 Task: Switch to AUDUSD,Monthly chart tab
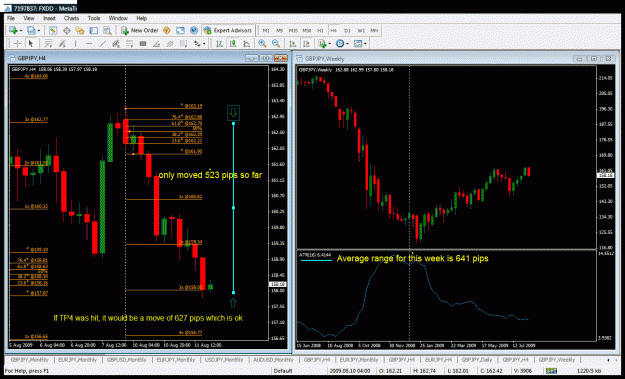click(x=273, y=360)
